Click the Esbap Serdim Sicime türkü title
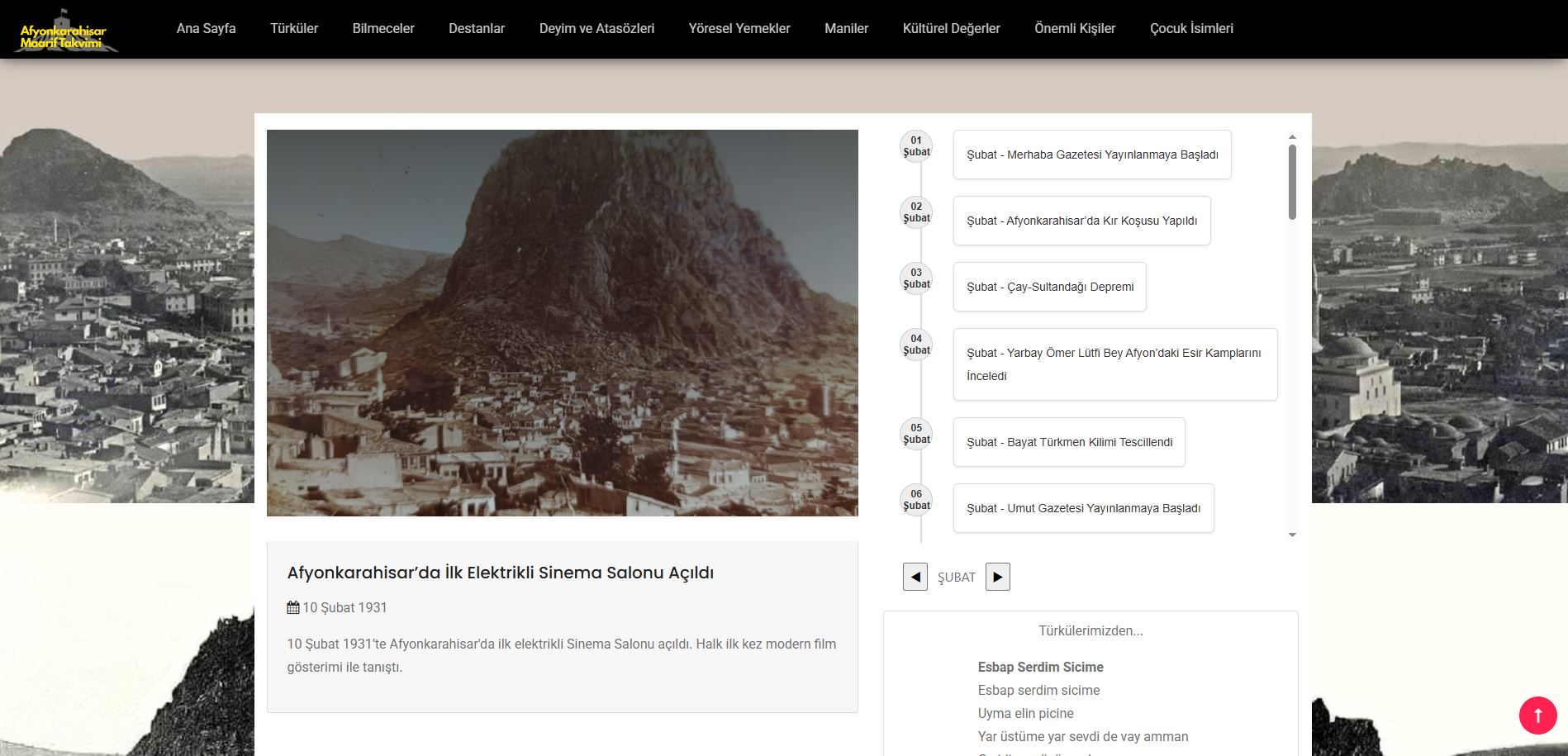The image size is (1568, 756). pyautogui.click(x=1040, y=667)
